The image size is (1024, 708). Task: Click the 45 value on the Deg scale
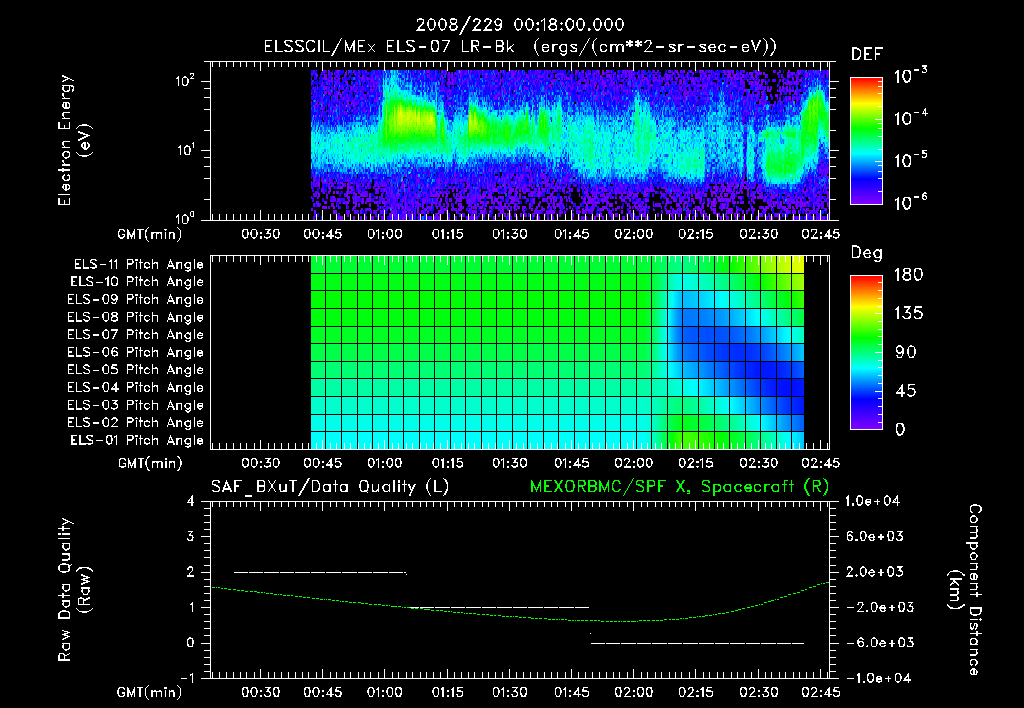coord(906,391)
